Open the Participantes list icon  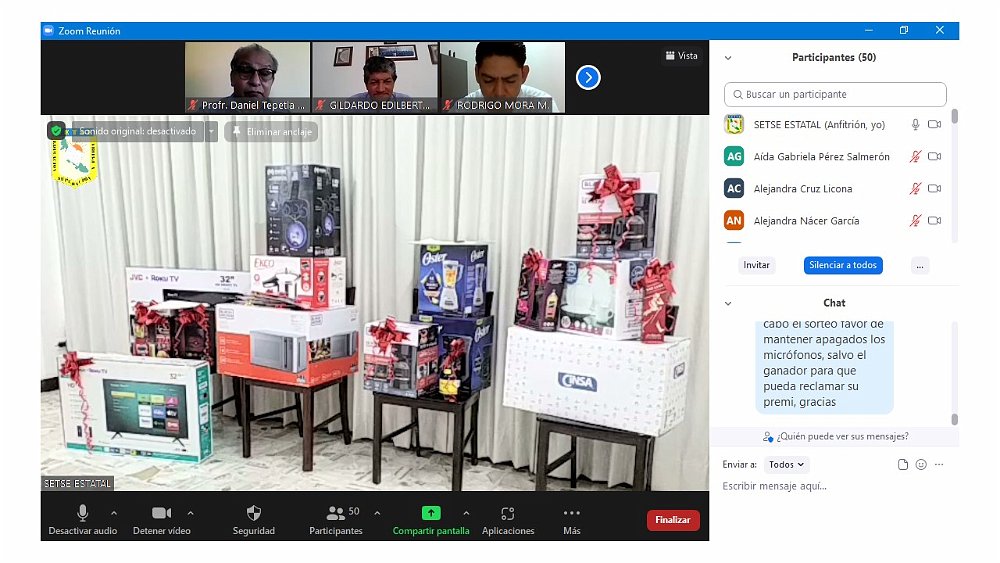(336, 513)
